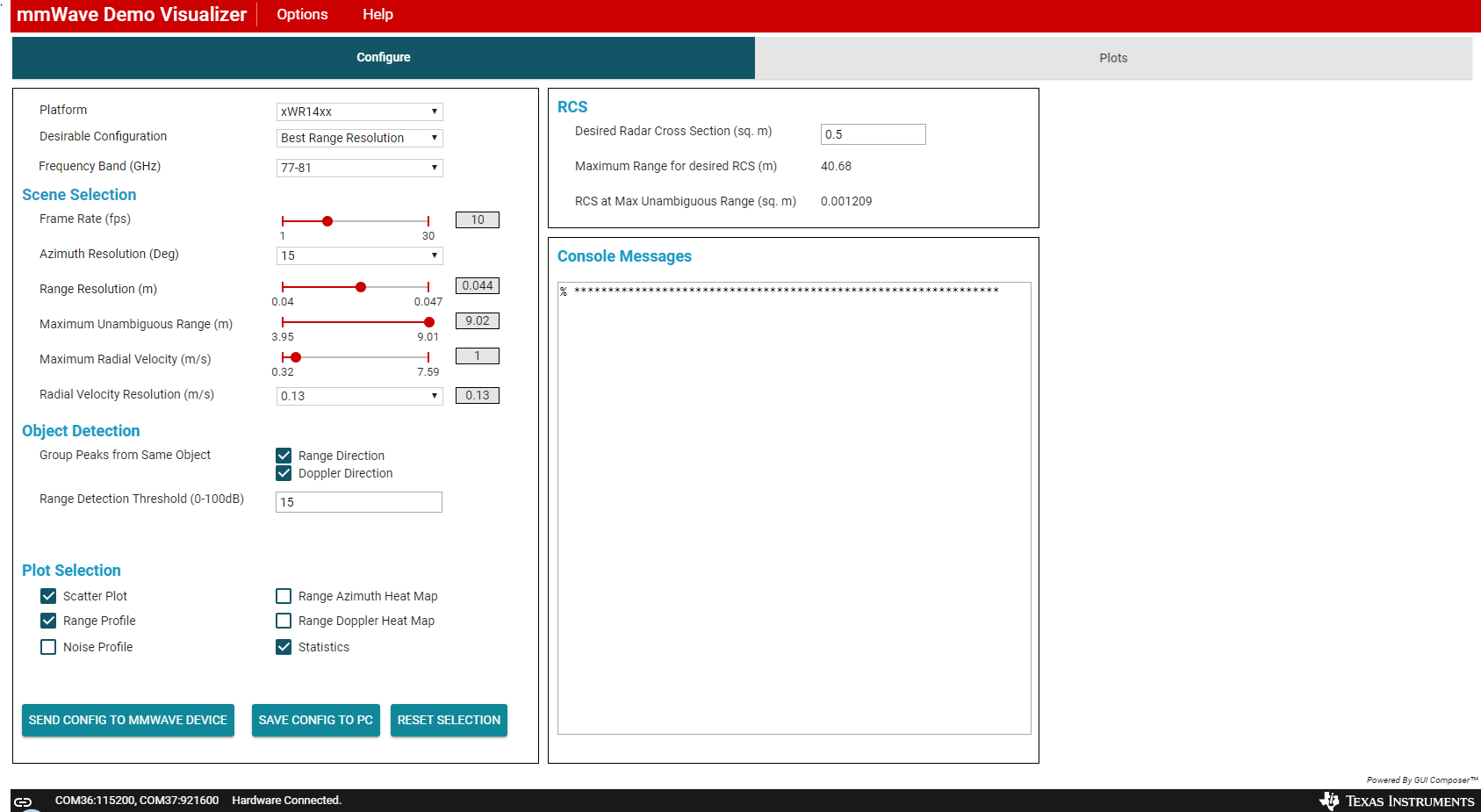Open the Azimuth Resolution dropdown

(x=360, y=255)
